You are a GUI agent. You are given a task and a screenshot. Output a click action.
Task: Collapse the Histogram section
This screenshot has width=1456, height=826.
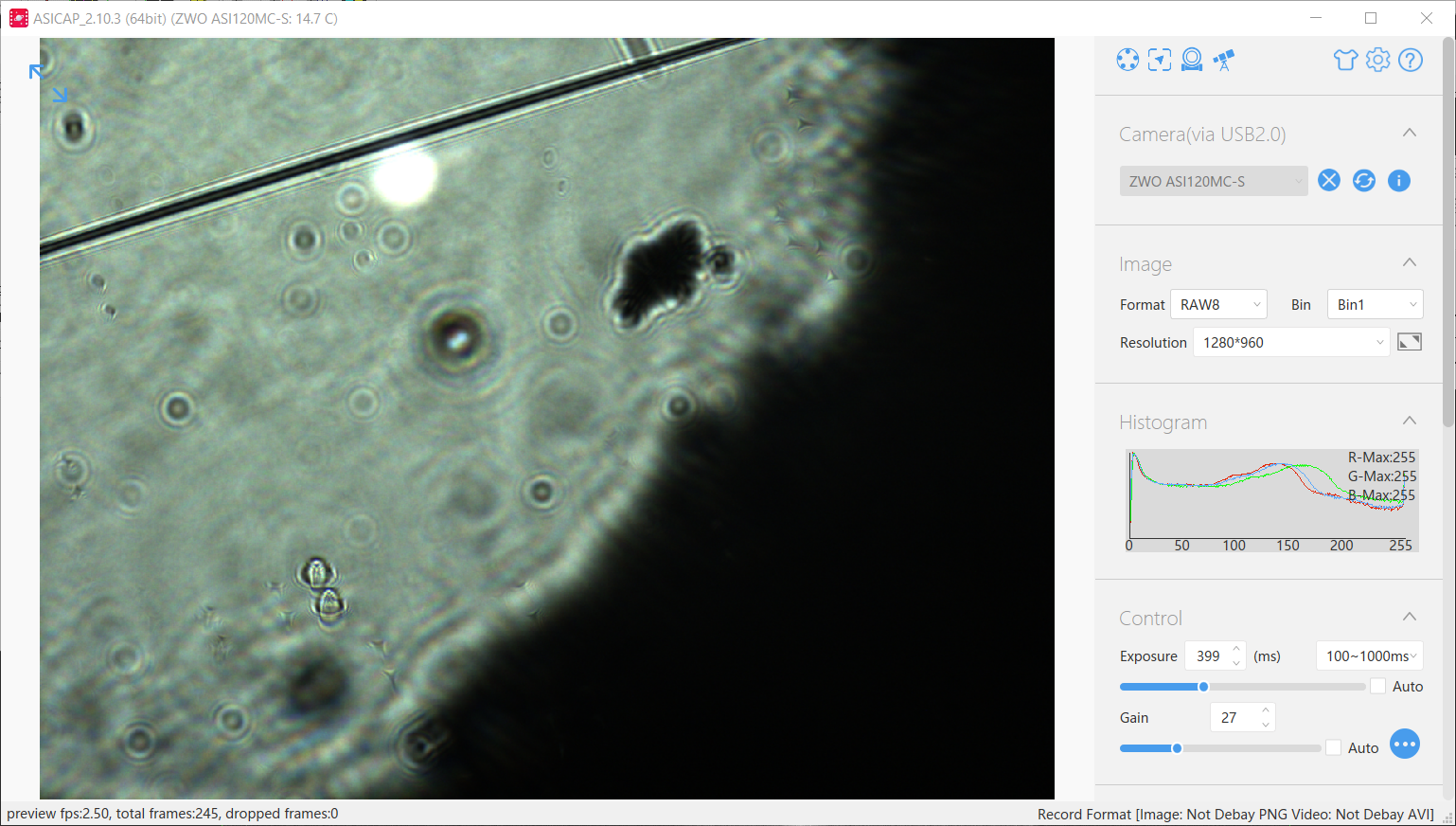(x=1410, y=421)
